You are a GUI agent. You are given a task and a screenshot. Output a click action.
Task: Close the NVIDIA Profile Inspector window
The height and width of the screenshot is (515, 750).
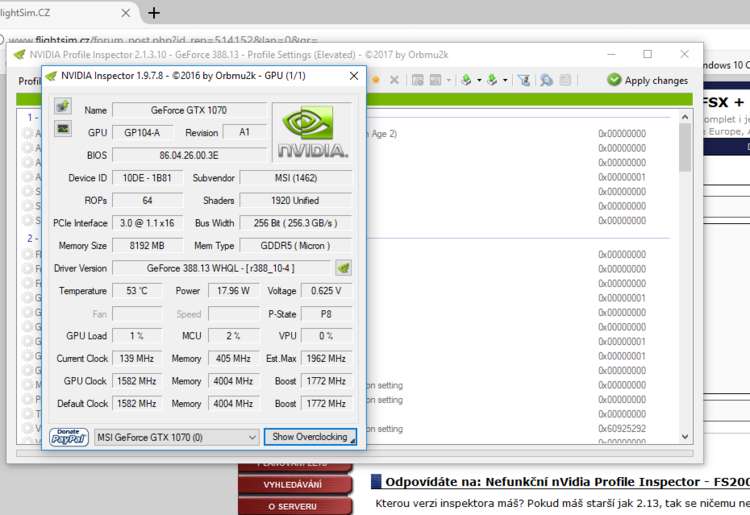pos(684,54)
